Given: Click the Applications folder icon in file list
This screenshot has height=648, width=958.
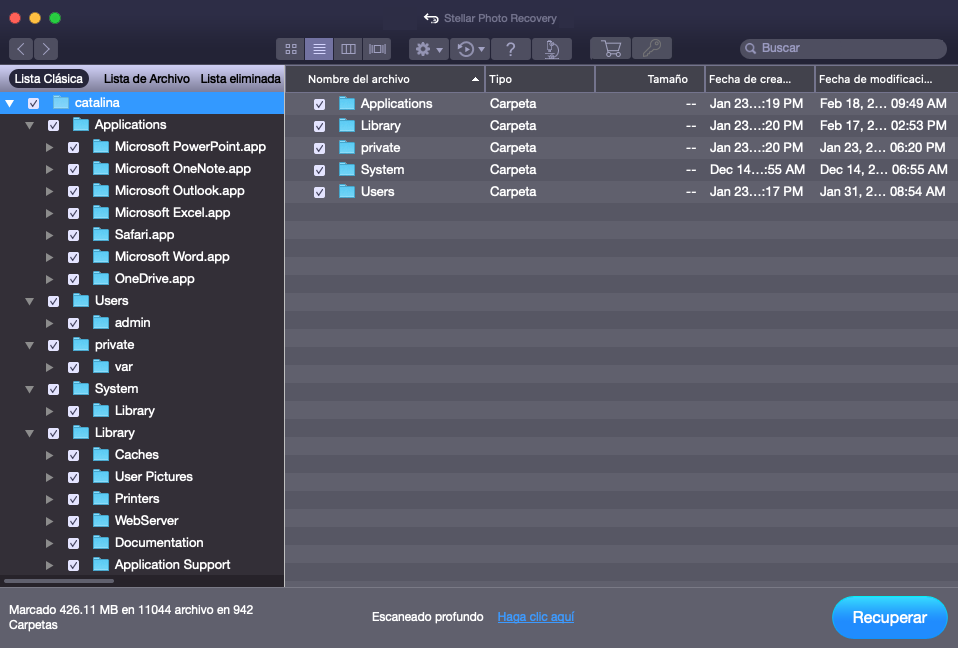Looking at the screenshot, I should pos(347,103).
